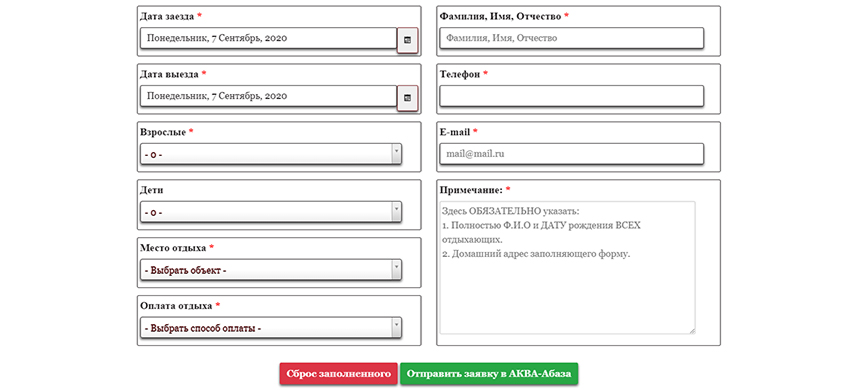Click the Примечание: label
860x390 pixels.
click(x=472, y=190)
